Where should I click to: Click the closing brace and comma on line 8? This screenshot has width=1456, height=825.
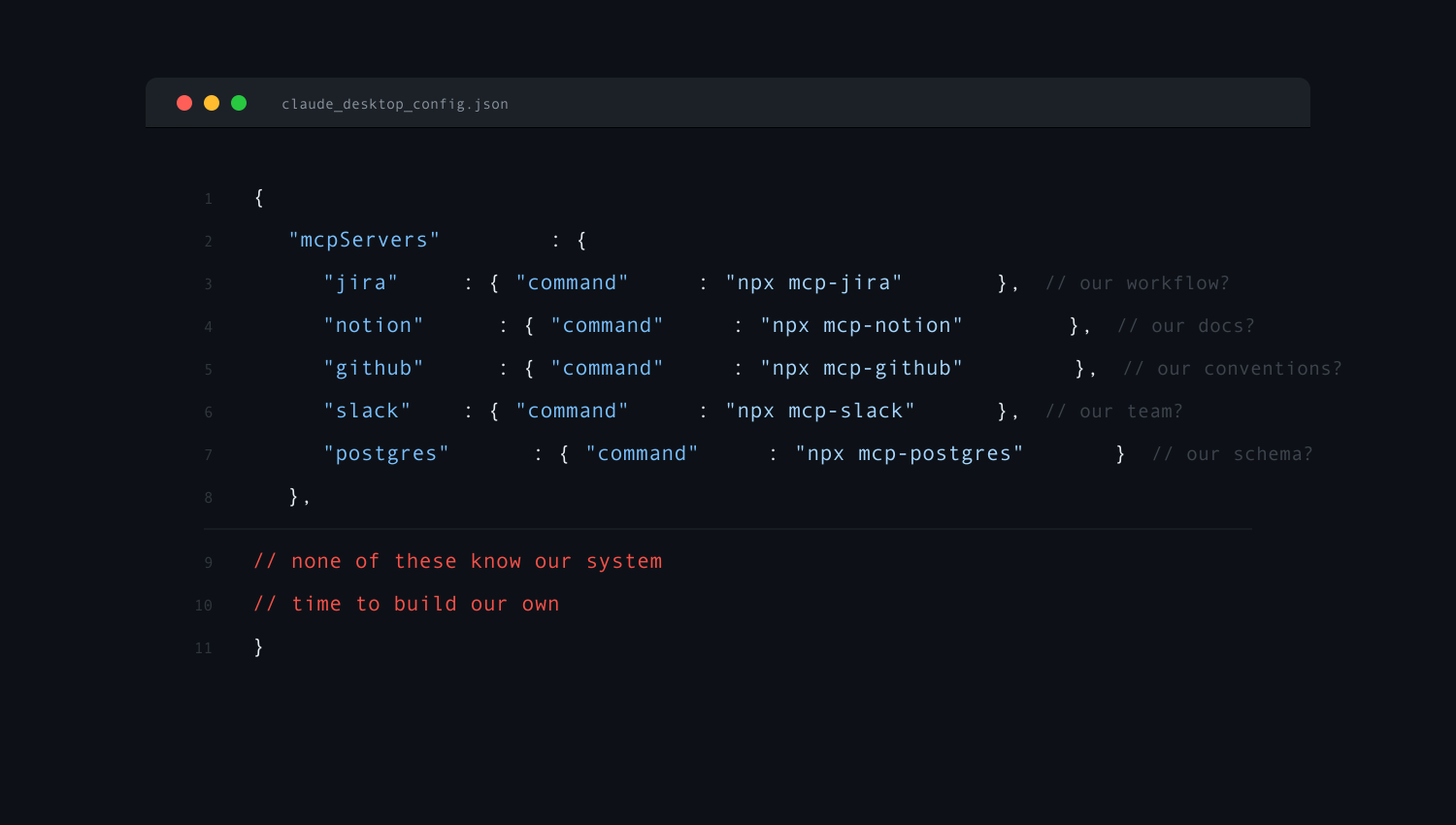point(299,497)
